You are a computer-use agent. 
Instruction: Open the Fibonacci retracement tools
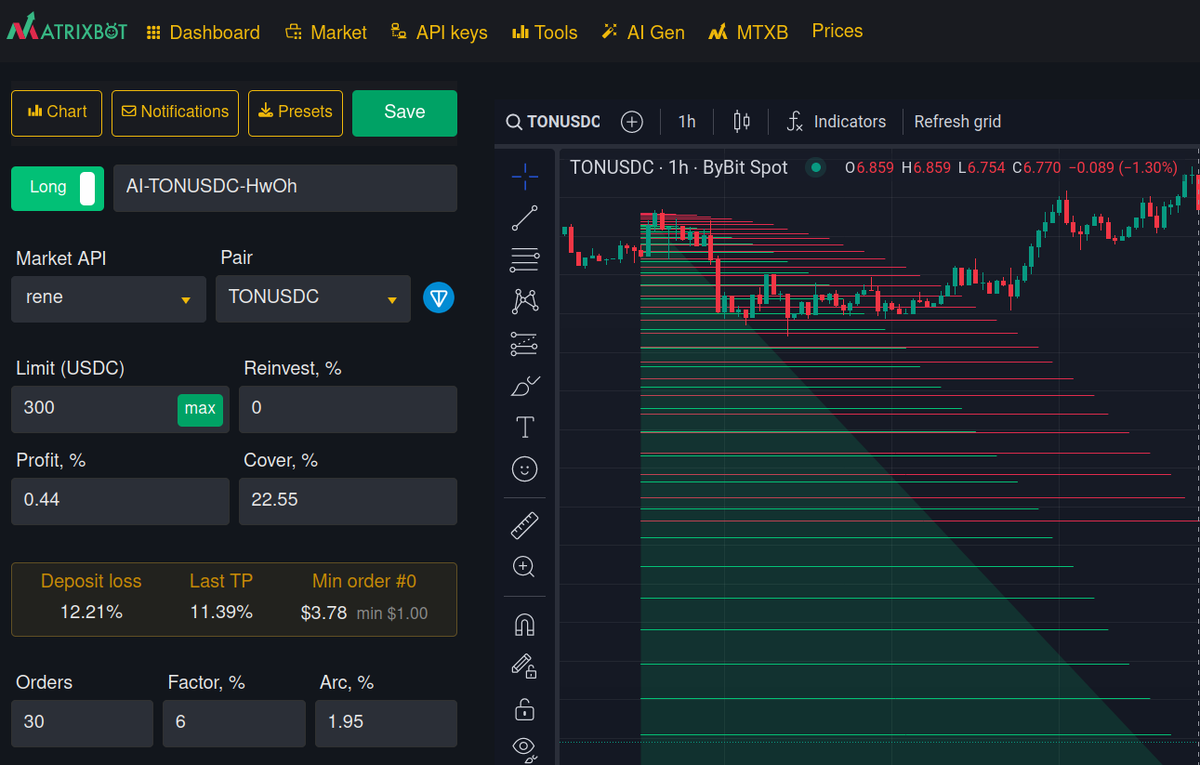coord(524,260)
